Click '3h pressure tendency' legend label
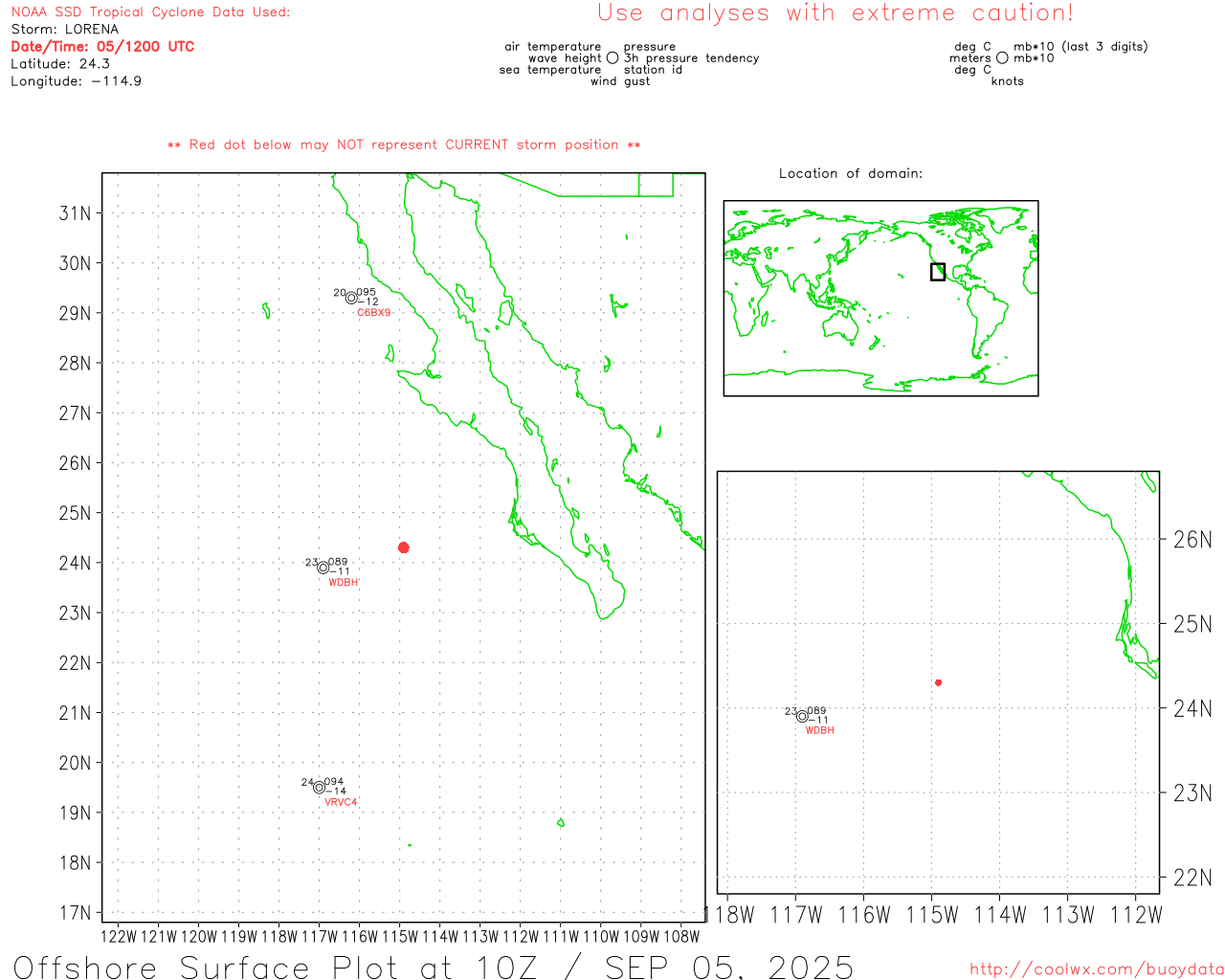This screenshot has height=980, width=1225. pos(692,58)
